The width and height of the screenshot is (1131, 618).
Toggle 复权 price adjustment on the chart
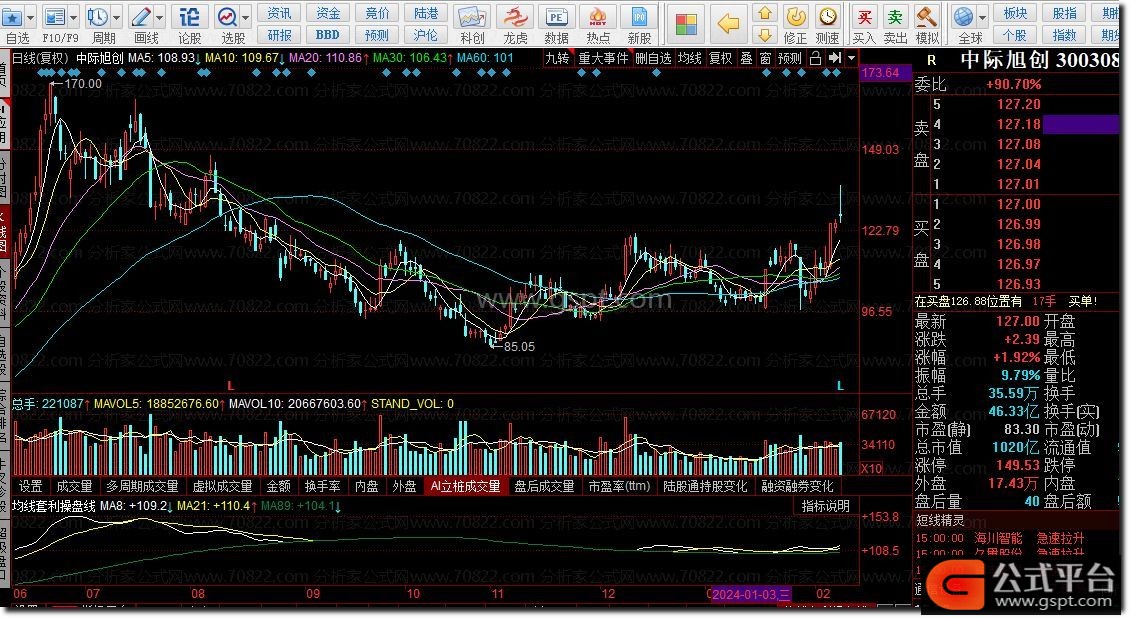click(x=721, y=58)
